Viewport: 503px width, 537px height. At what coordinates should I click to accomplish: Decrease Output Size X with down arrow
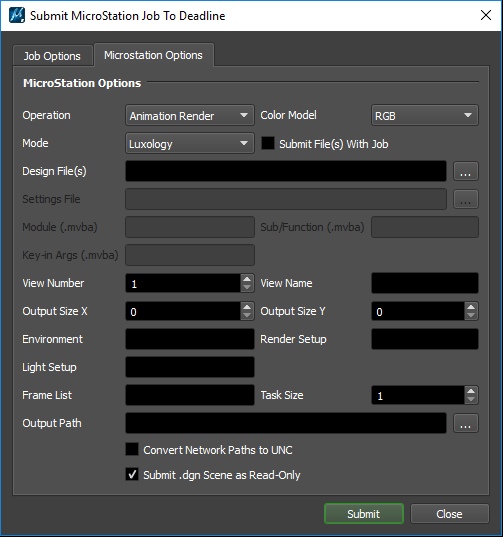click(x=247, y=316)
